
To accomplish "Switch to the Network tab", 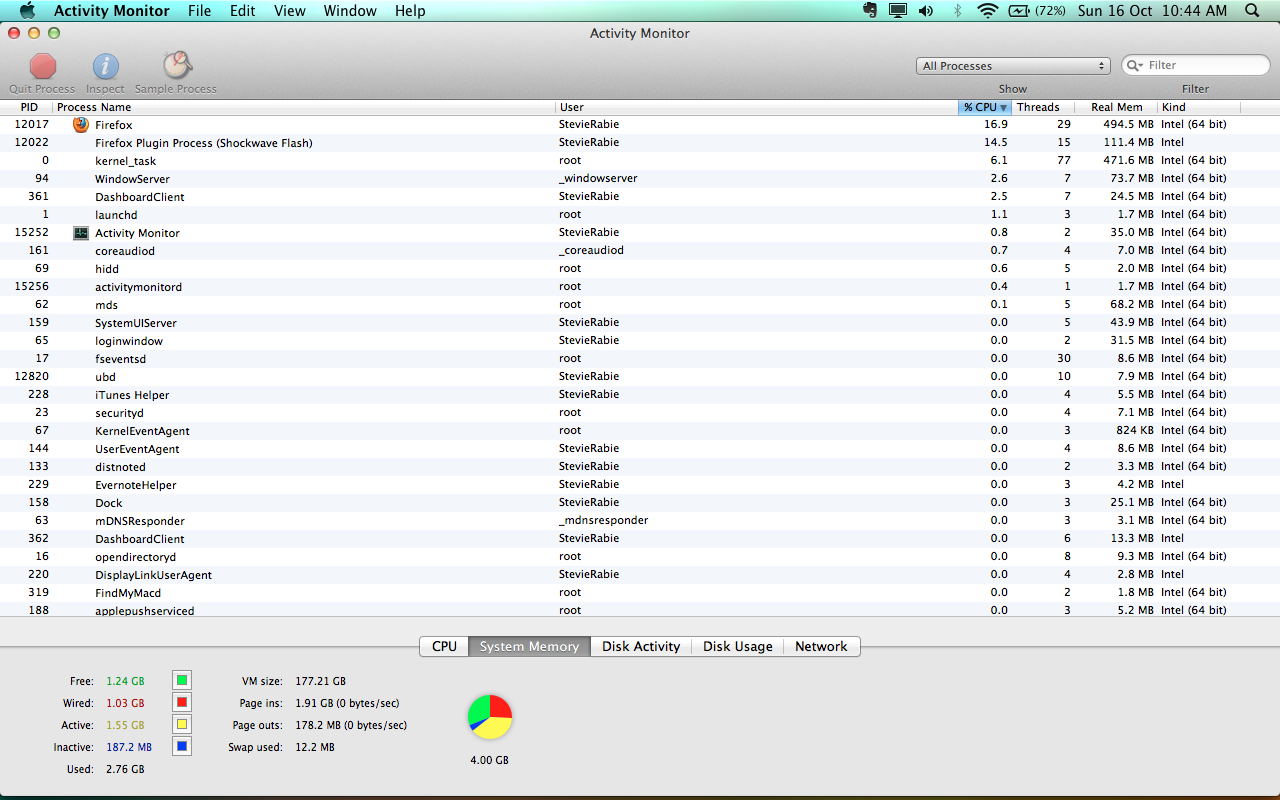I will (821, 647).
